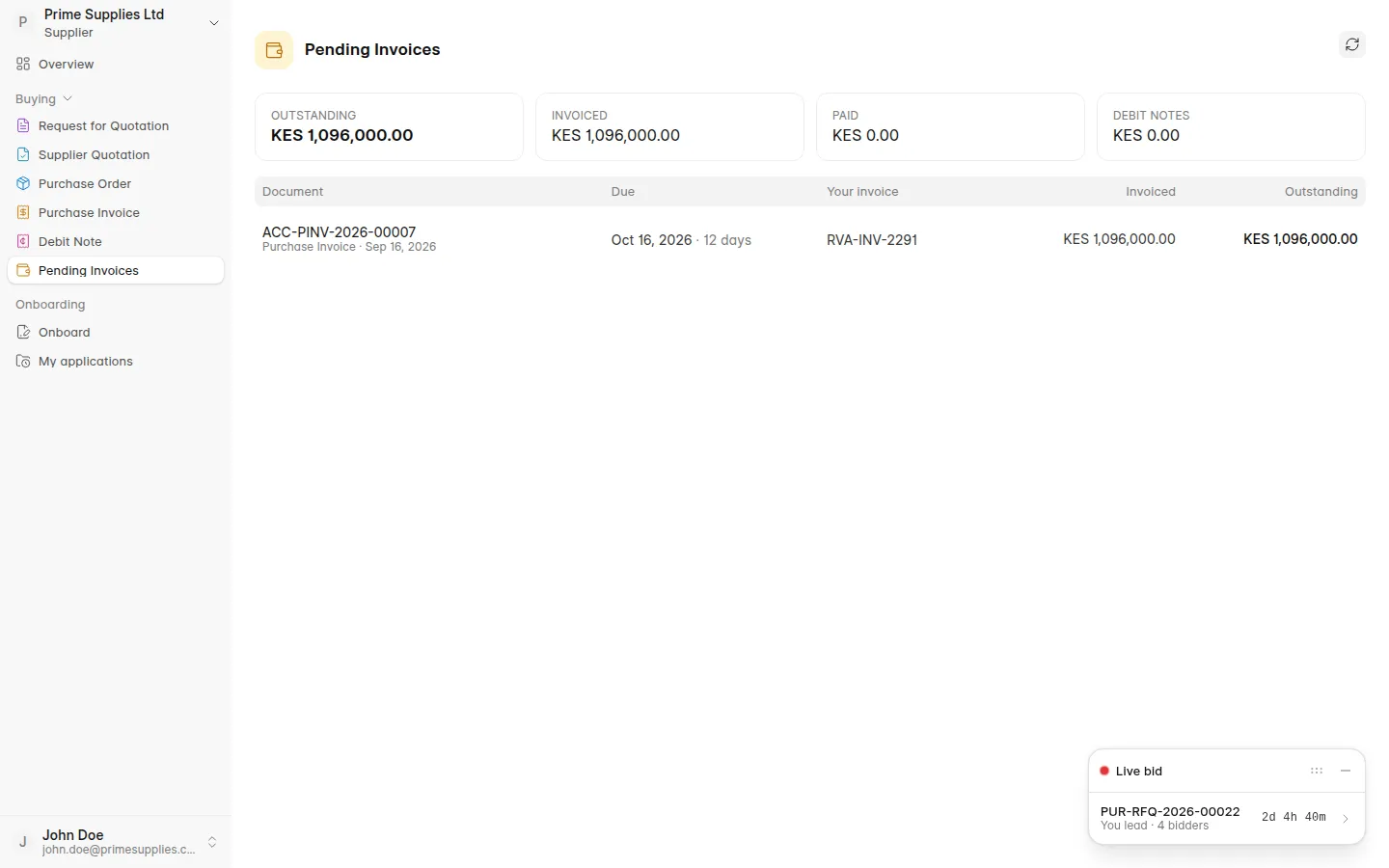Click the Document column header
The image size is (1389, 868).
[292, 191]
